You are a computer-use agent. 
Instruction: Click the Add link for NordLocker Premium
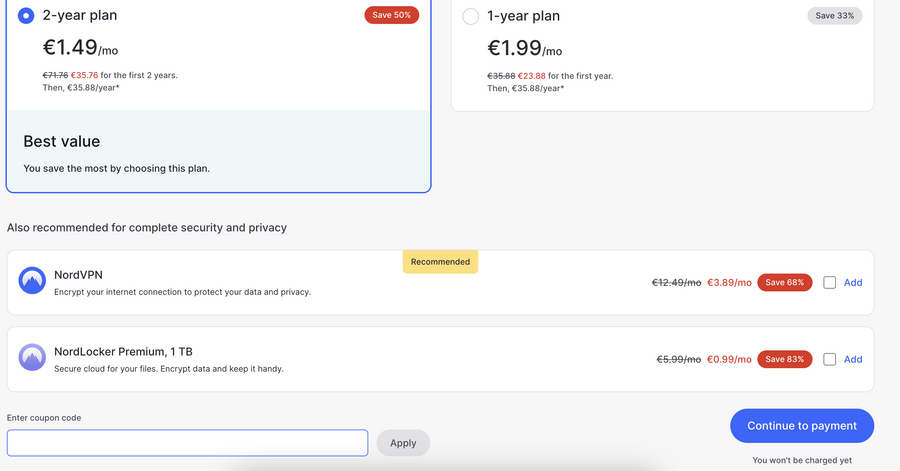point(853,359)
